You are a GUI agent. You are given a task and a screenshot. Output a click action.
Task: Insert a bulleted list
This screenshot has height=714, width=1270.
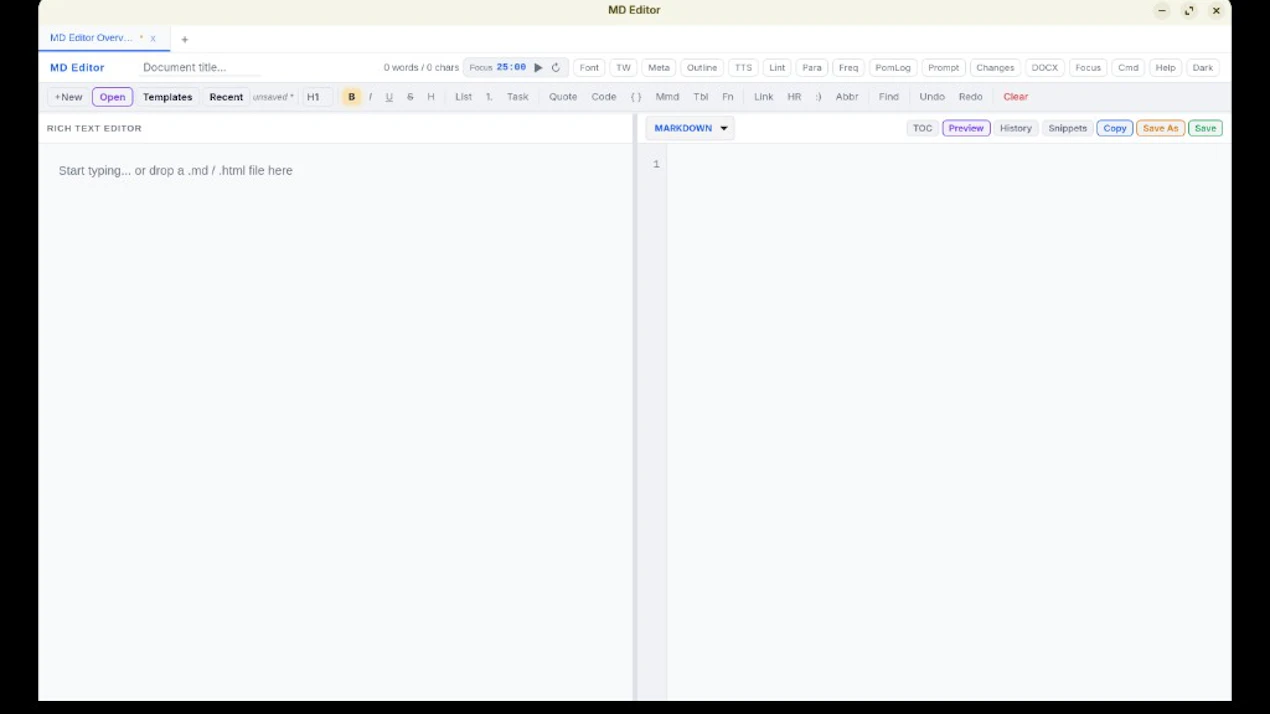463,97
